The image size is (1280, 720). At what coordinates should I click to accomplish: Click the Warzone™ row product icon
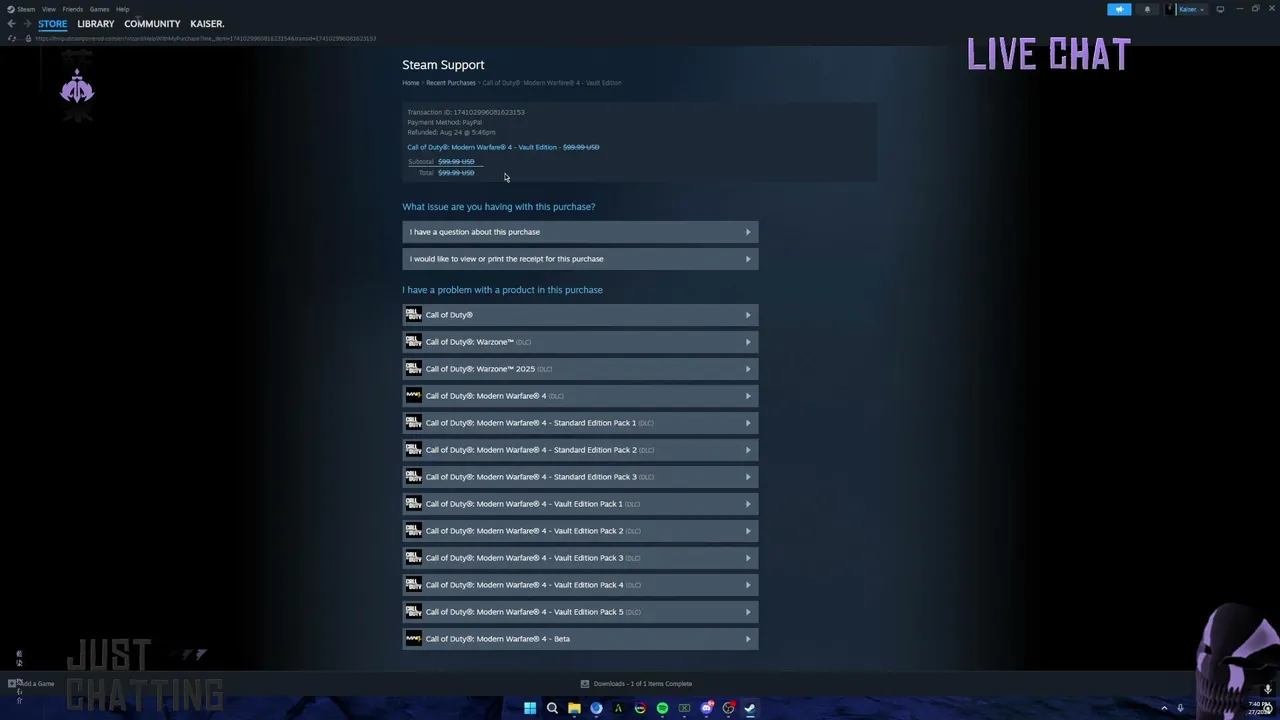(413, 342)
